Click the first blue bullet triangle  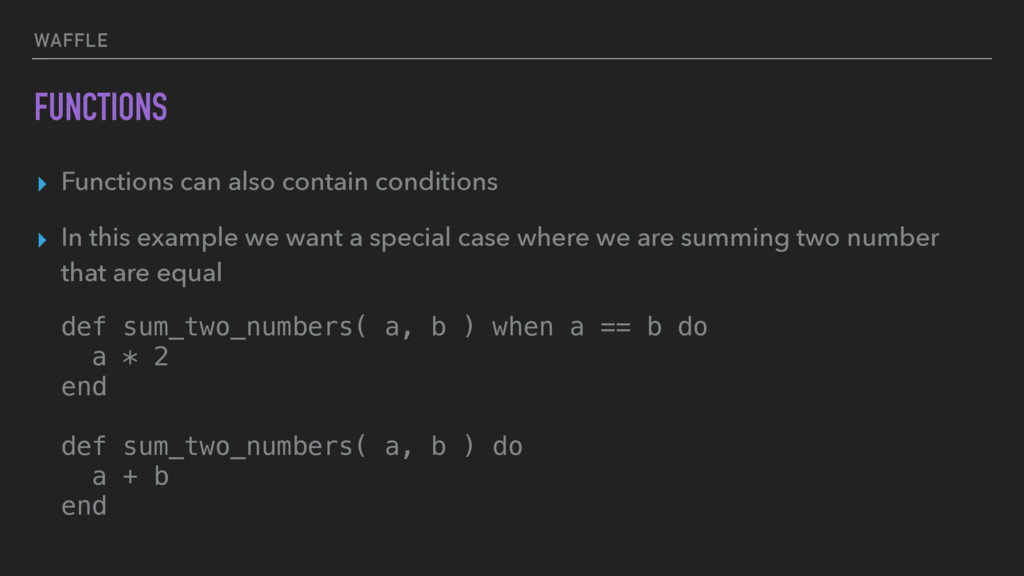click(x=42, y=184)
